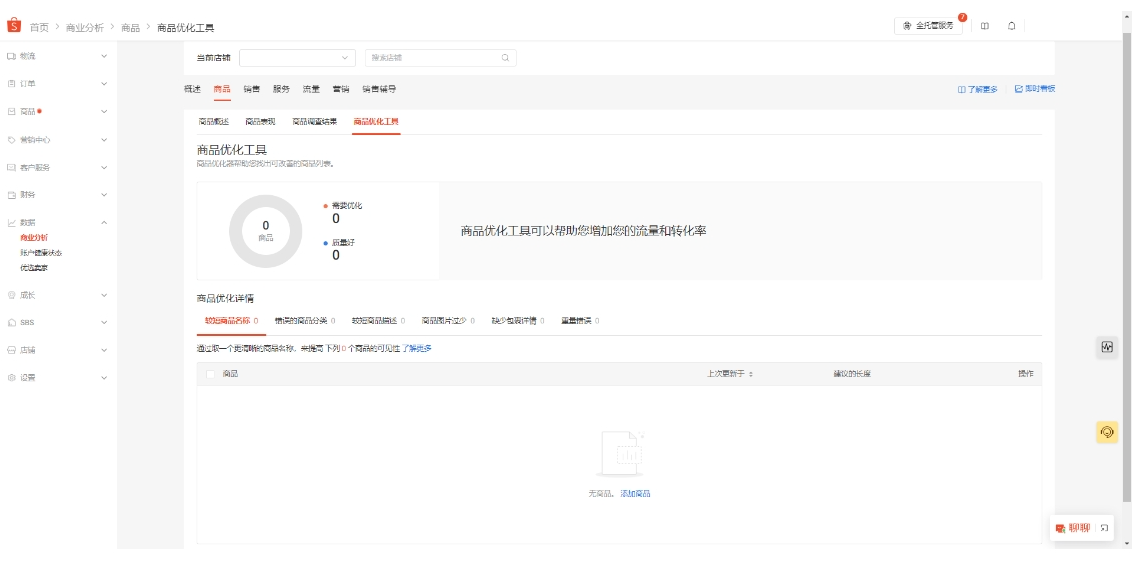The image size is (1143, 571).
Task: Collapse the 数据 sidebar section
Action: tap(104, 222)
